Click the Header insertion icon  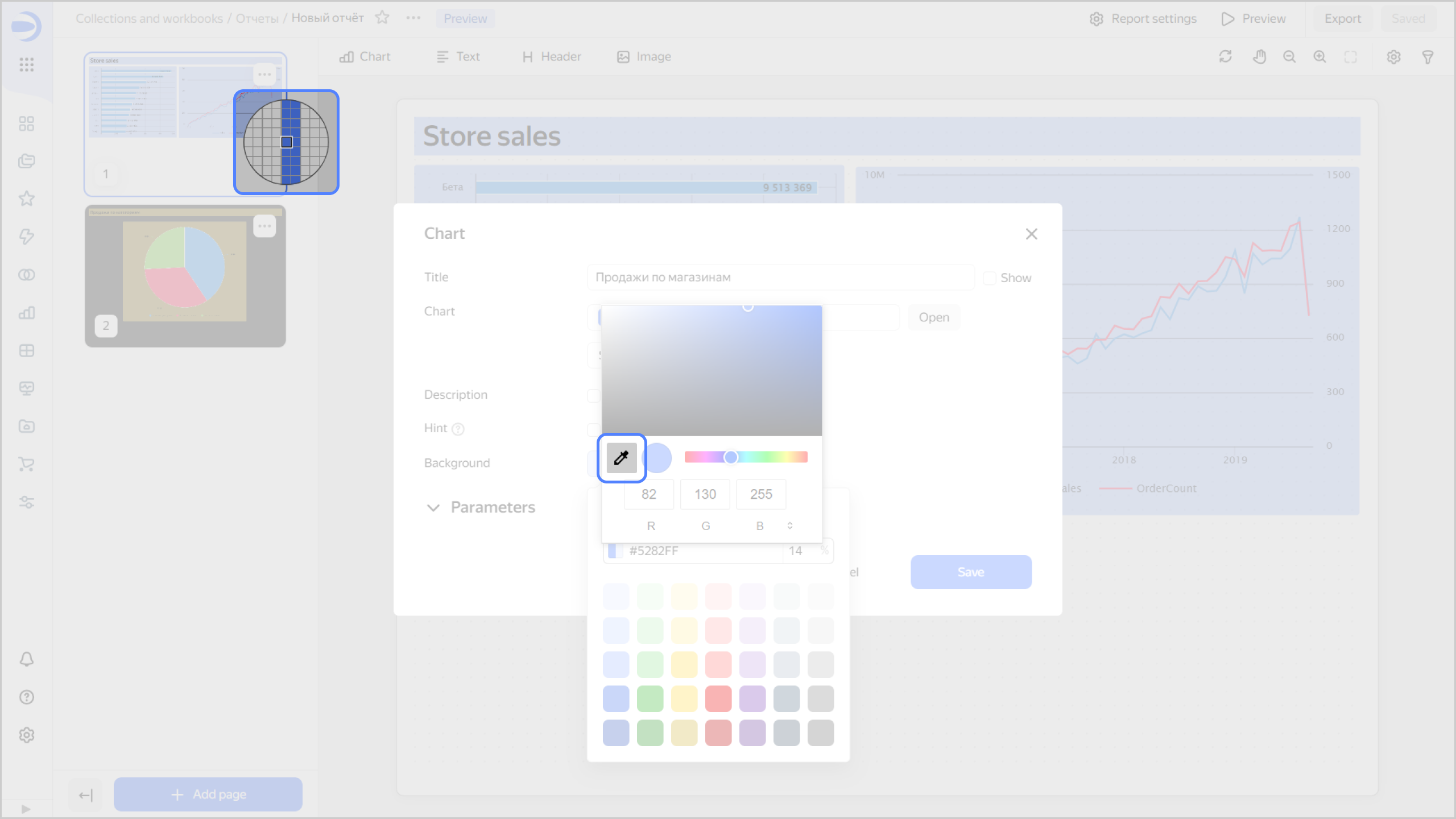coord(551,56)
